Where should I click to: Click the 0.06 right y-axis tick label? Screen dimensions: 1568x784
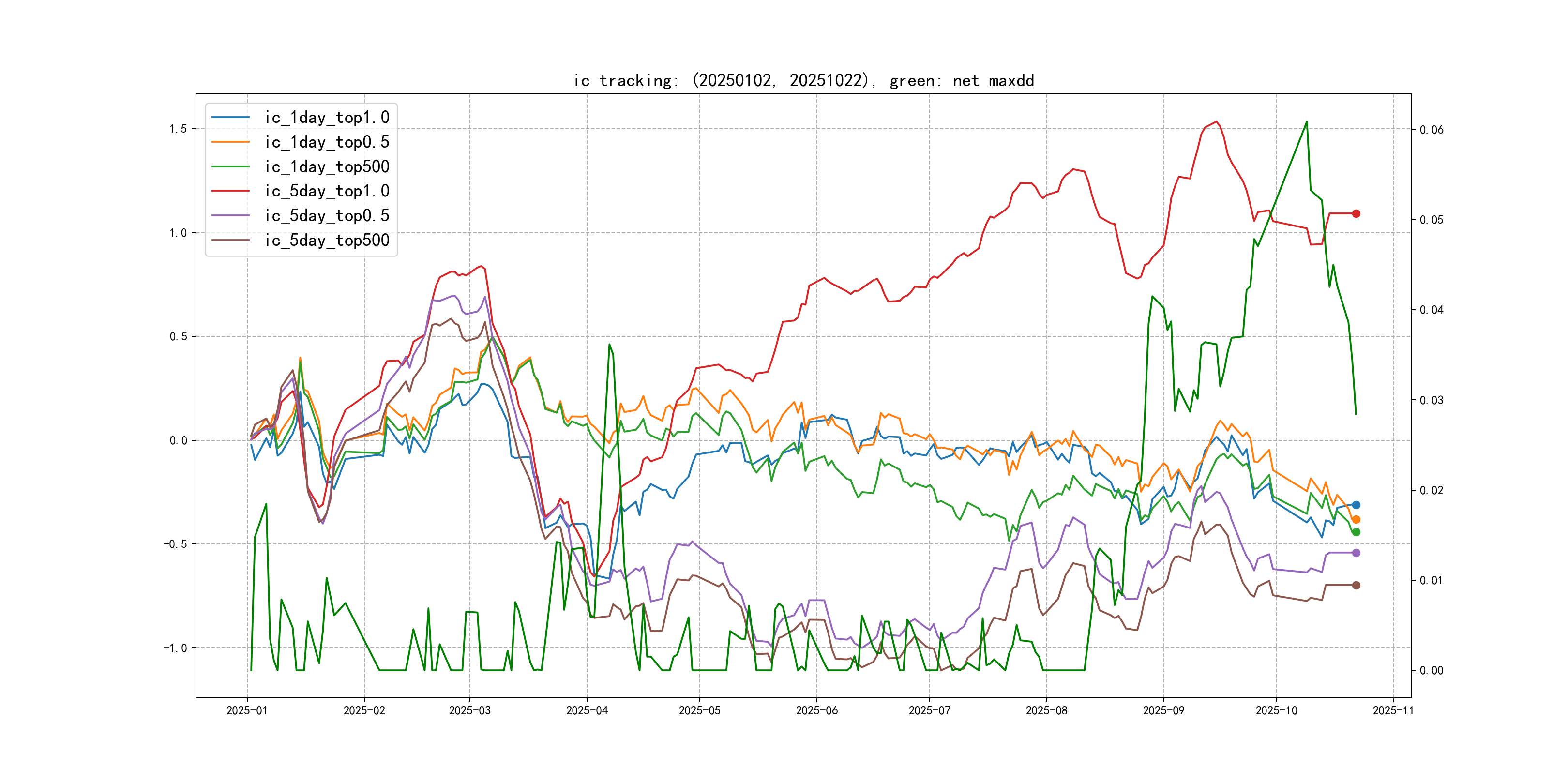1431,130
